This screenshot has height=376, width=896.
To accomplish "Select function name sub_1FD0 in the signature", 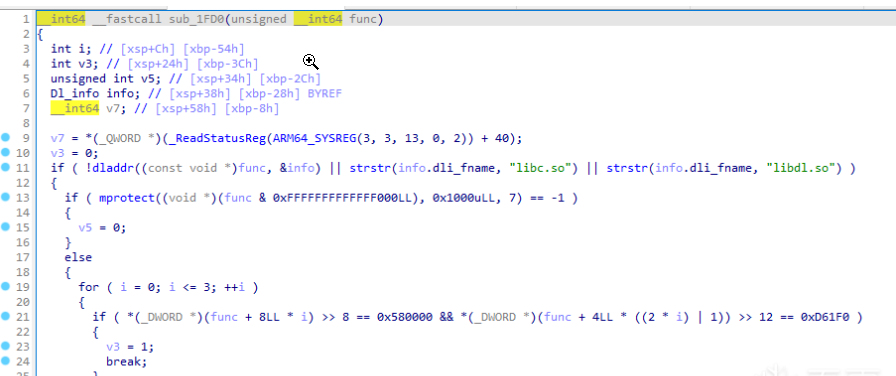I will [198, 19].
